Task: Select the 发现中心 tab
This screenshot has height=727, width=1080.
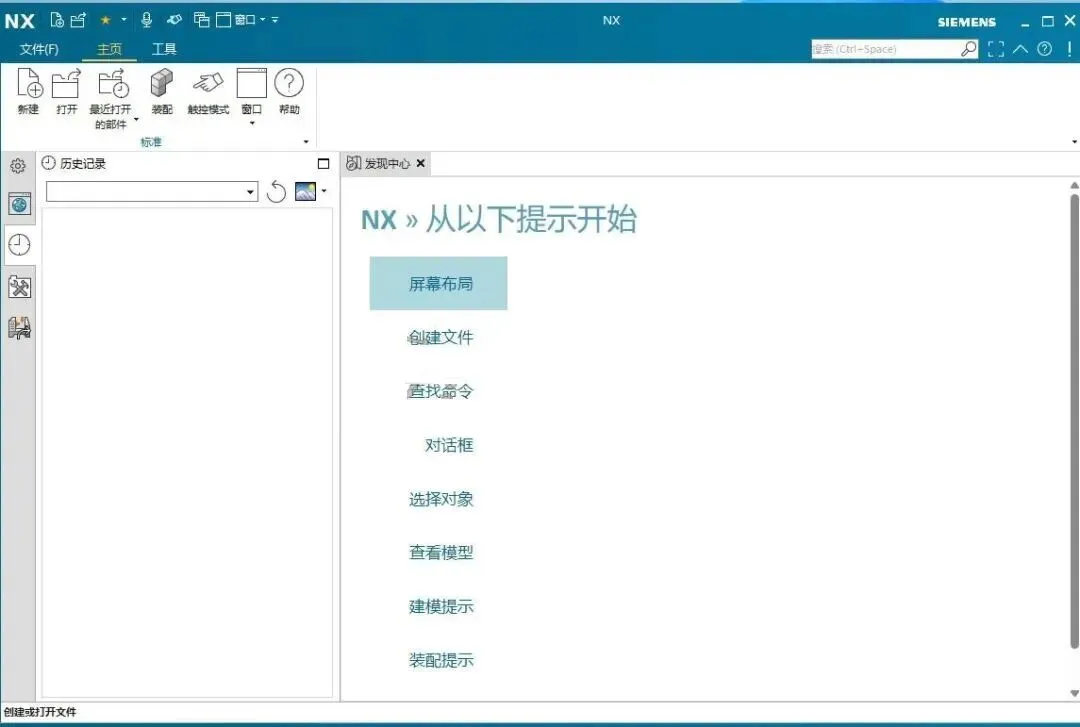Action: pos(387,163)
